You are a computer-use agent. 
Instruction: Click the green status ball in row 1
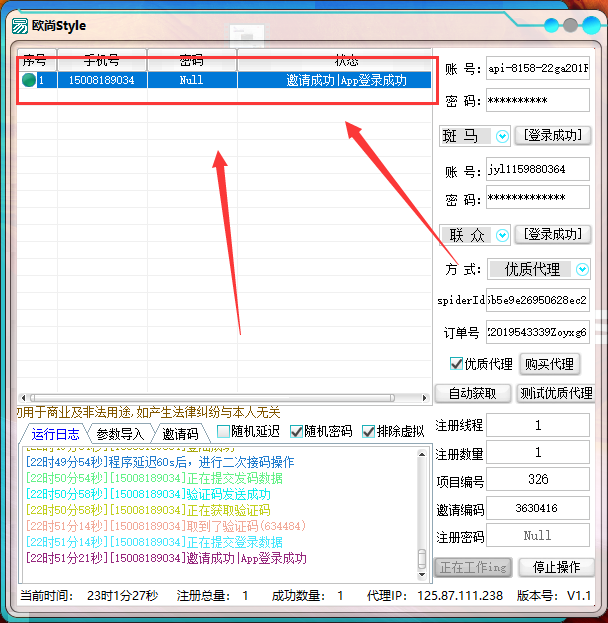29,80
